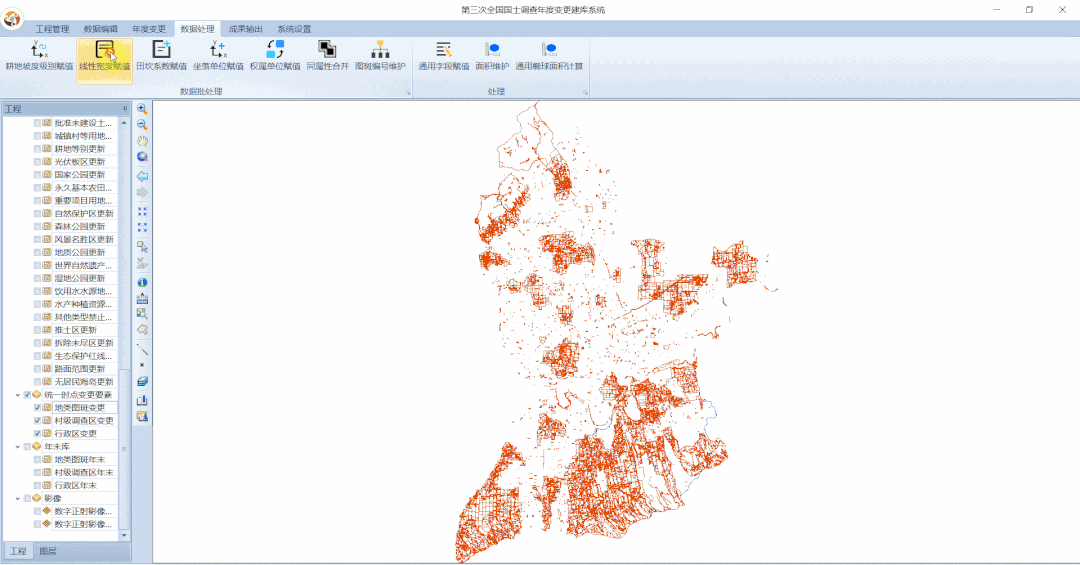
Task: Click the application logo button
Action: click(12, 18)
